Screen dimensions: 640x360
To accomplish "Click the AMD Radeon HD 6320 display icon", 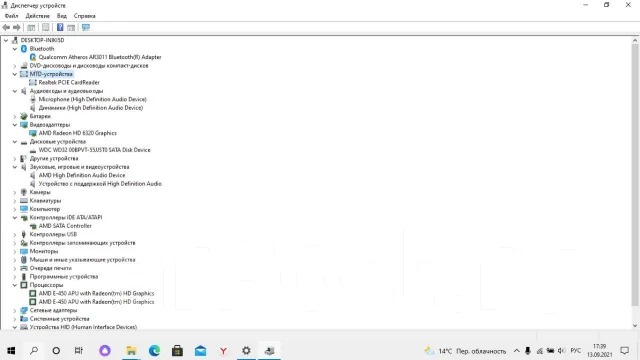I will (33, 133).
